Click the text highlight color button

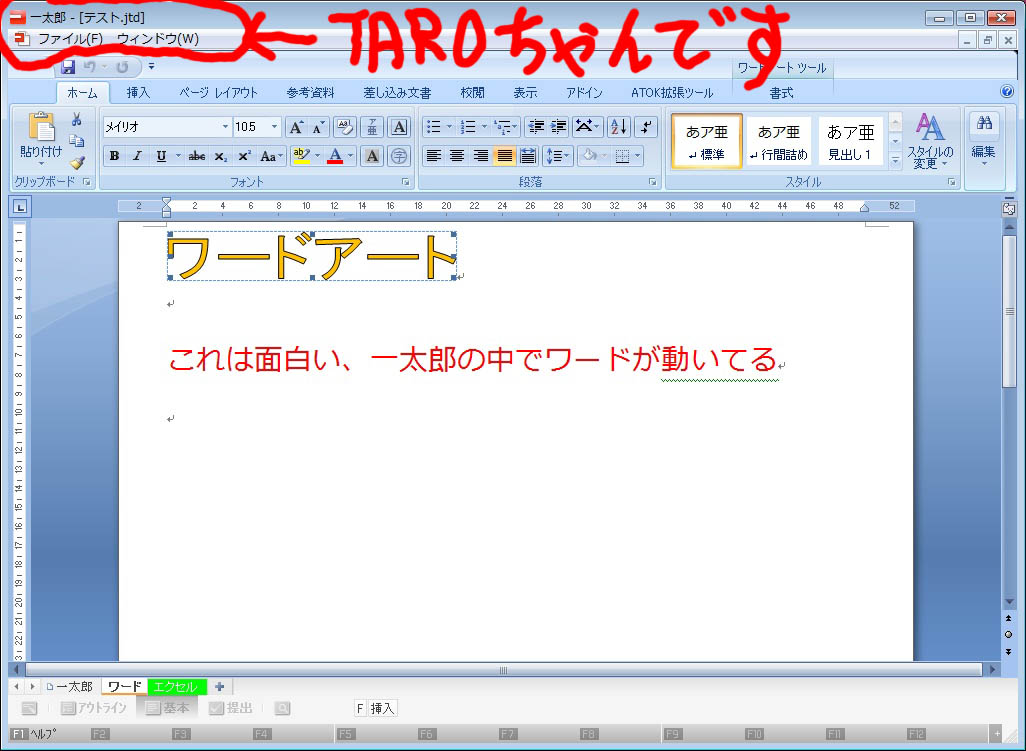coord(301,156)
